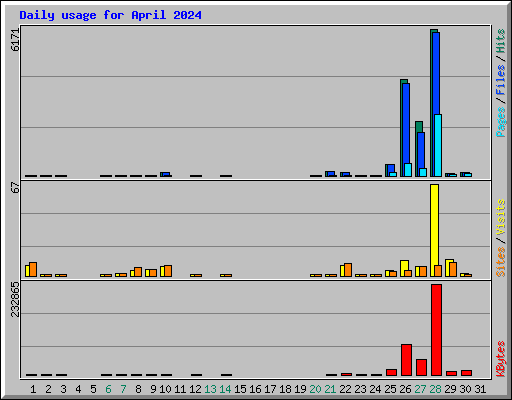Click day label 10 on the x-axis

[x=165, y=389]
